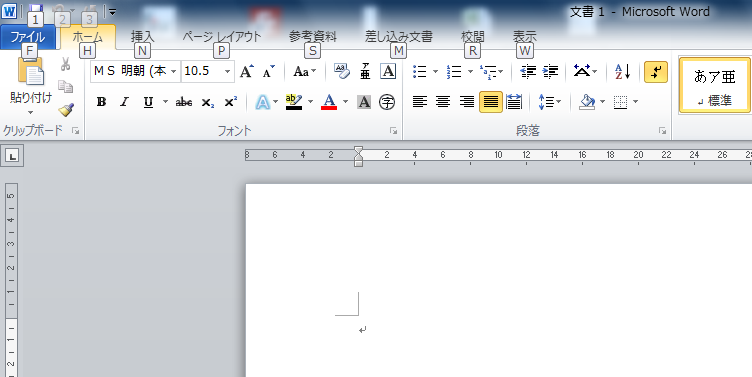This screenshot has width=752, height=377.
Task: Click the Paste (貼り付け) clipboard icon
Action: [x=31, y=71]
